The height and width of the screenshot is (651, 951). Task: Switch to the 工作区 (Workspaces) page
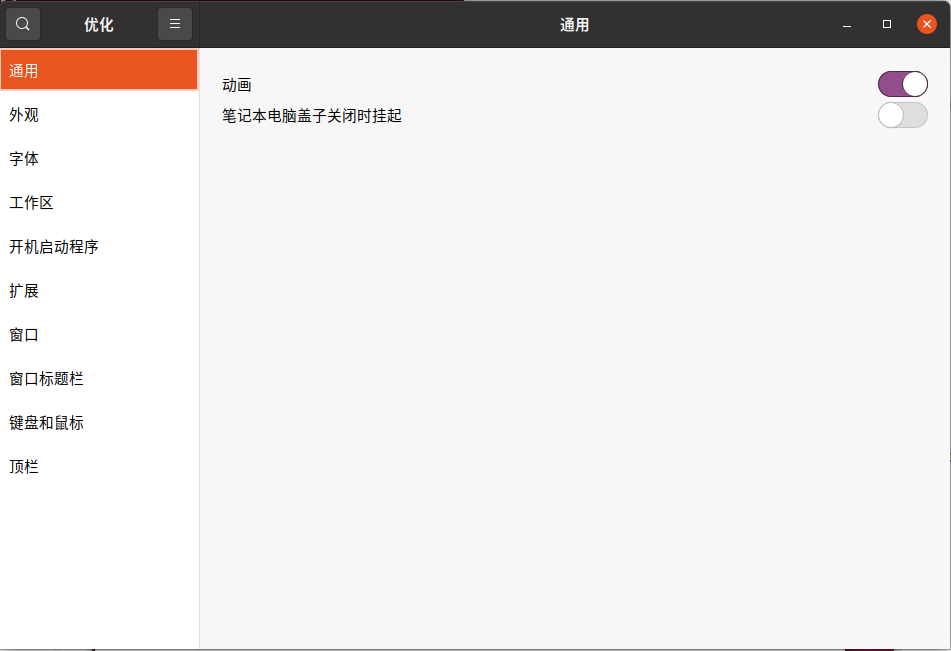30,202
